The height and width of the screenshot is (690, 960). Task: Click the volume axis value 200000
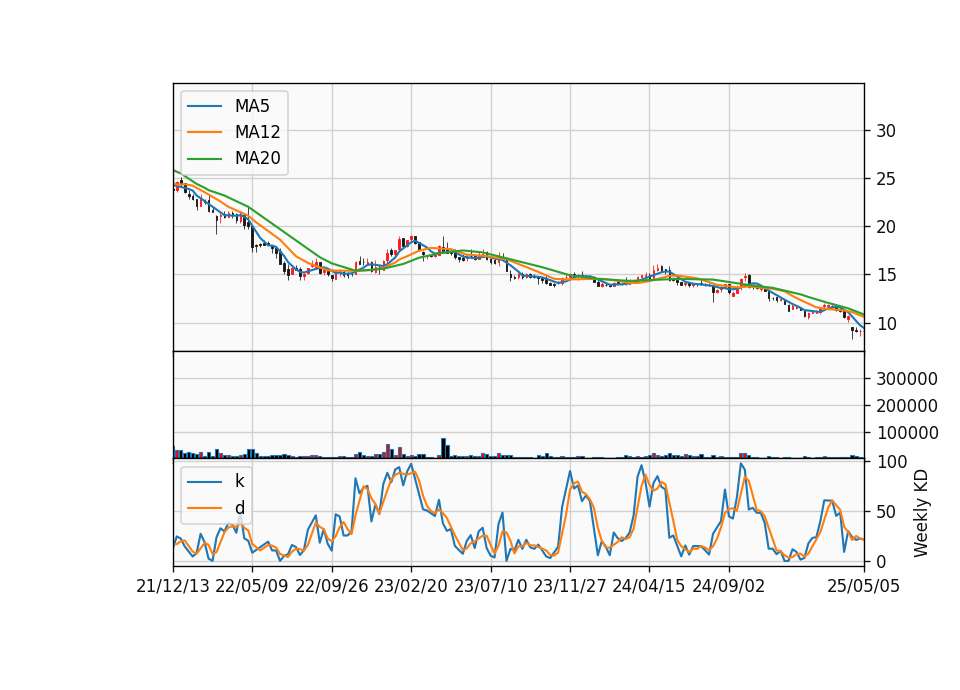coord(907,406)
